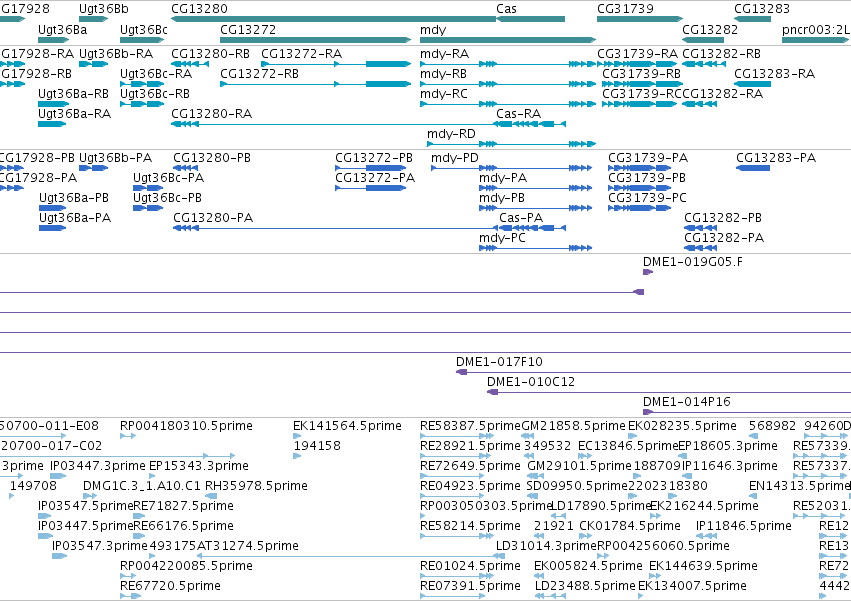Click the Cas gene label

[506, 9]
